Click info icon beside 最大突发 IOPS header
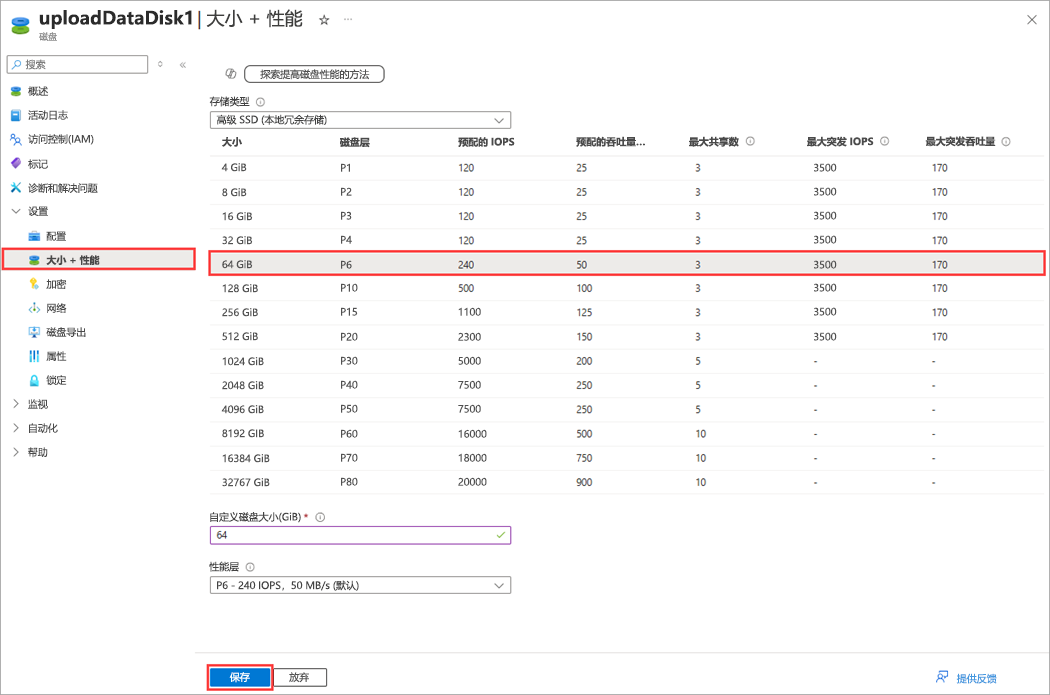The image size is (1050, 695). coord(885,141)
